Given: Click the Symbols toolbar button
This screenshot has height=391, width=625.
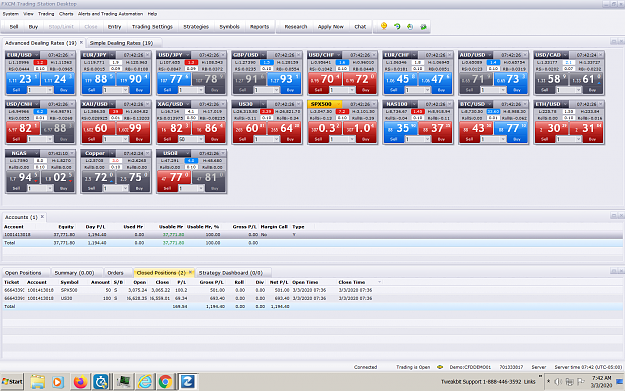Looking at the screenshot, I should click(x=230, y=27).
